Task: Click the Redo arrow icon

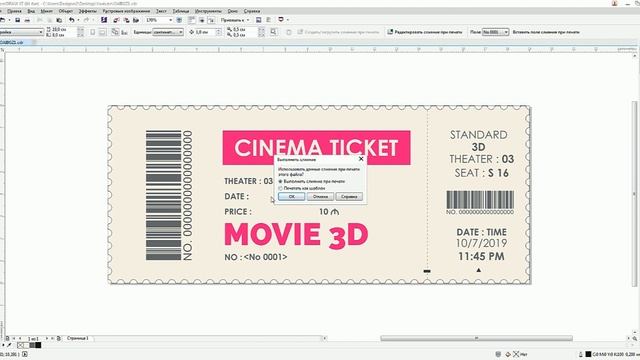Action: (86, 20)
